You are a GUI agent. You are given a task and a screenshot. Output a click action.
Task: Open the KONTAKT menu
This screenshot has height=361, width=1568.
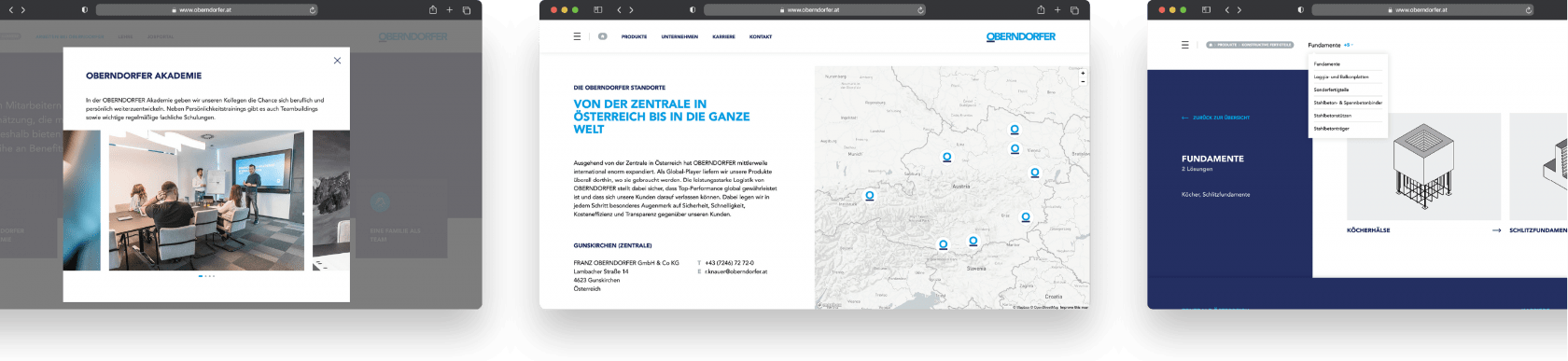(x=761, y=36)
